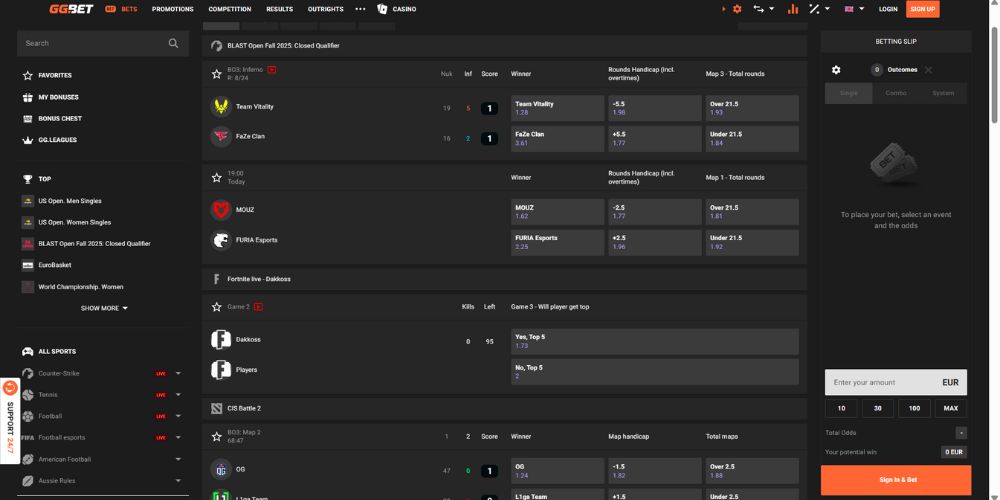Expand Tennis sport chevron
1000x500 pixels.
coord(179,395)
